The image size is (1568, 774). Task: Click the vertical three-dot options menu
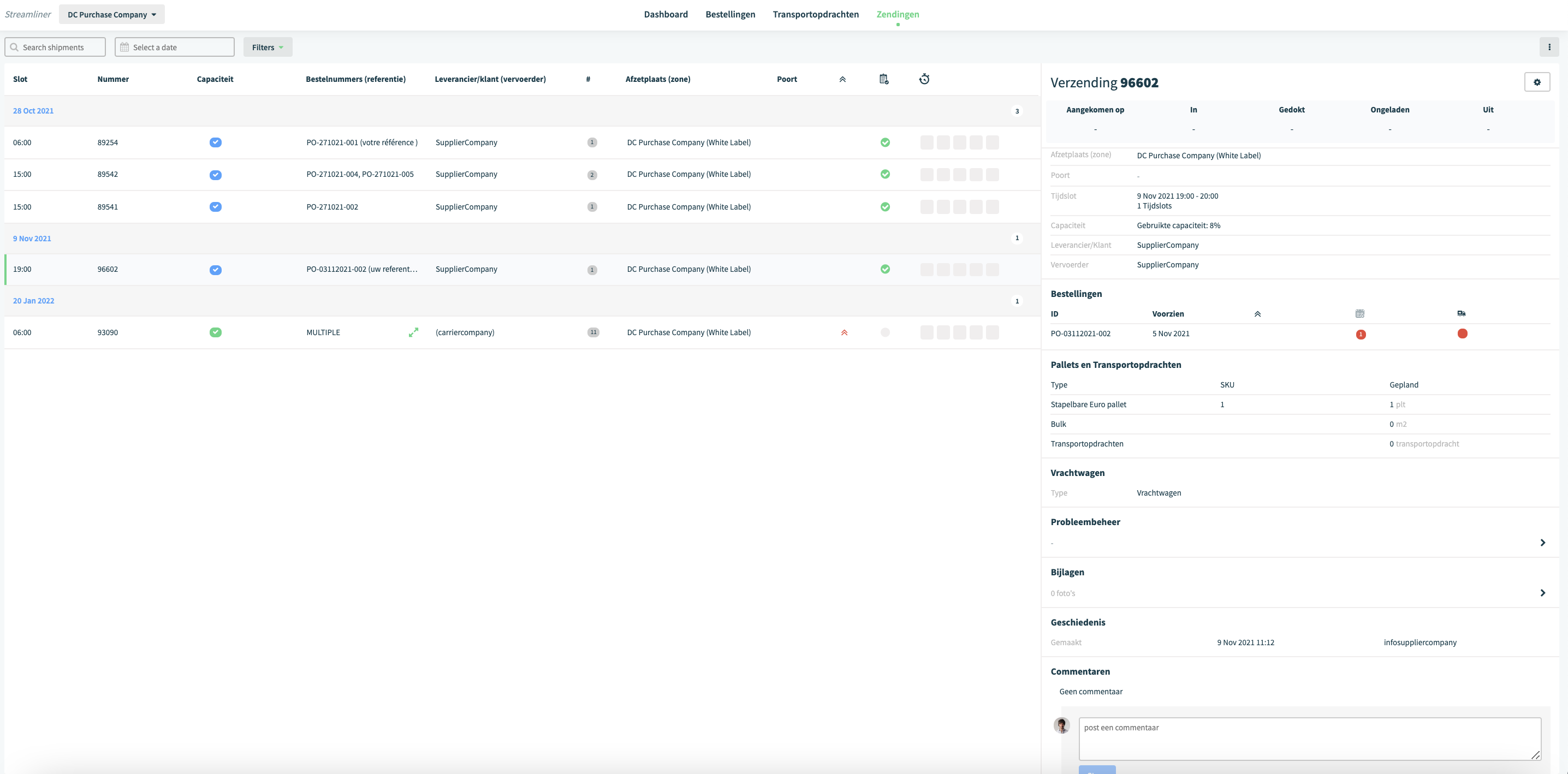coord(1549,47)
